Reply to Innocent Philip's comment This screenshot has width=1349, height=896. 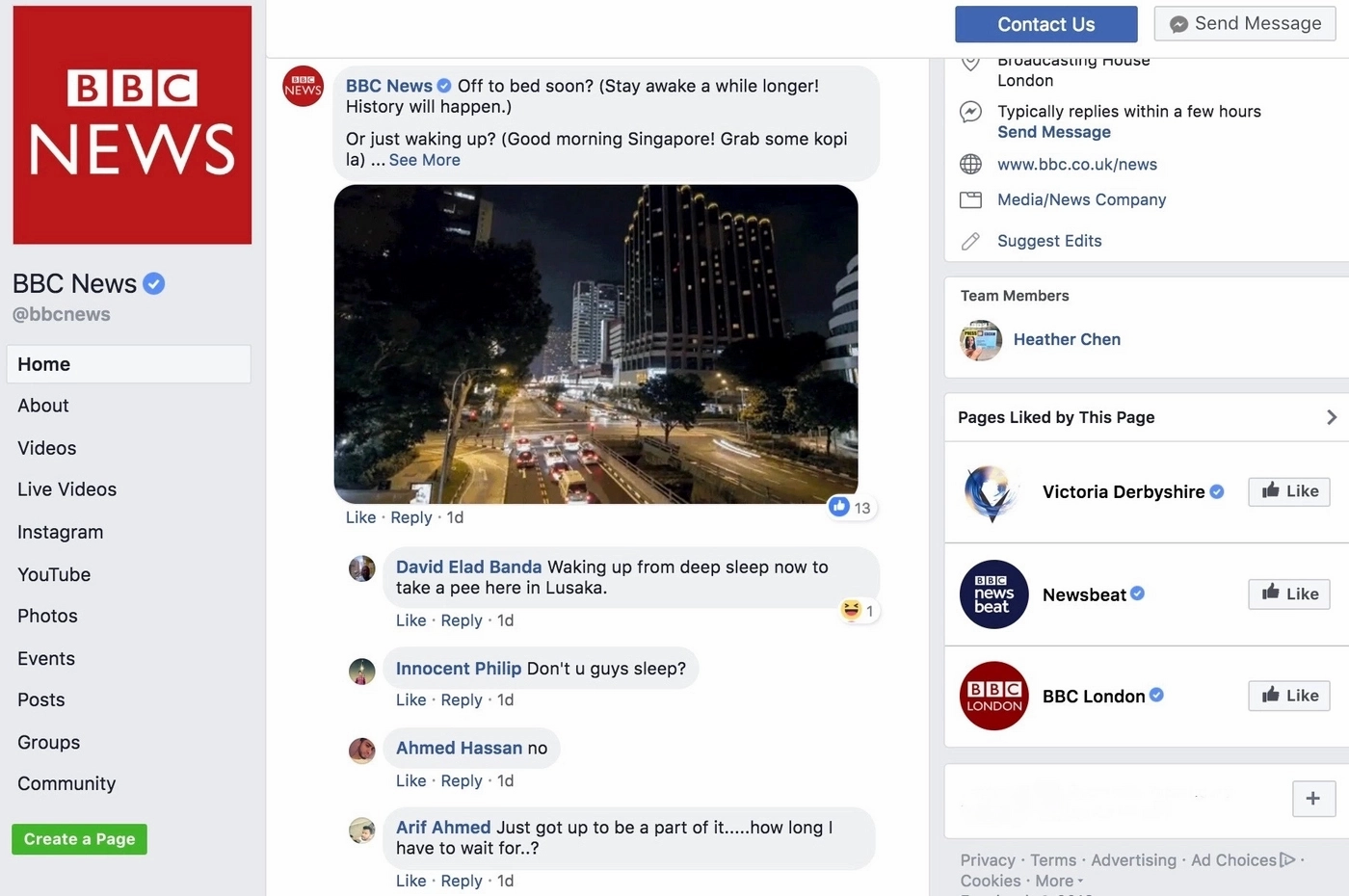coord(462,699)
